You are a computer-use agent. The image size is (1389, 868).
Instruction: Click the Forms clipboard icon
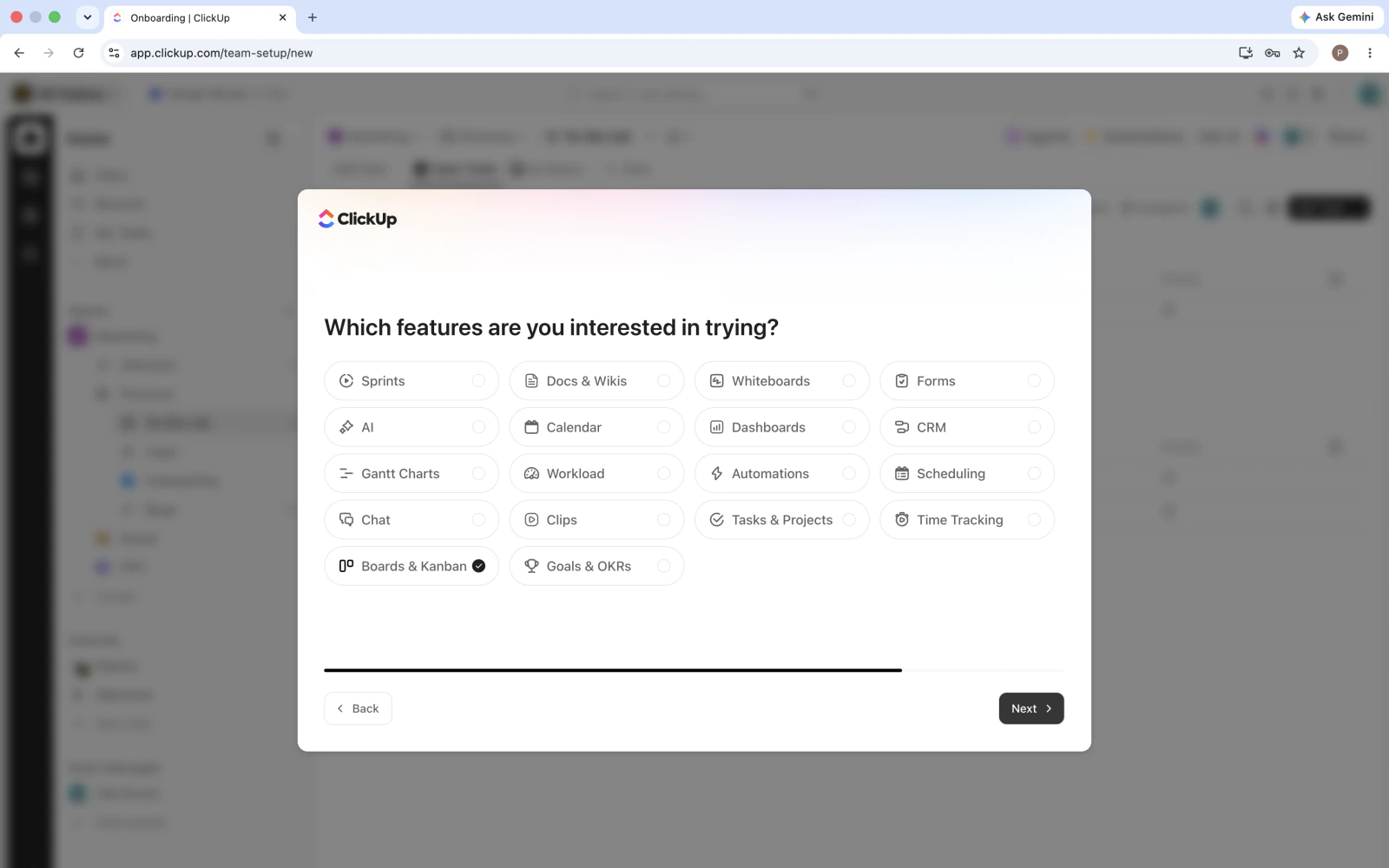coord(902,381)
